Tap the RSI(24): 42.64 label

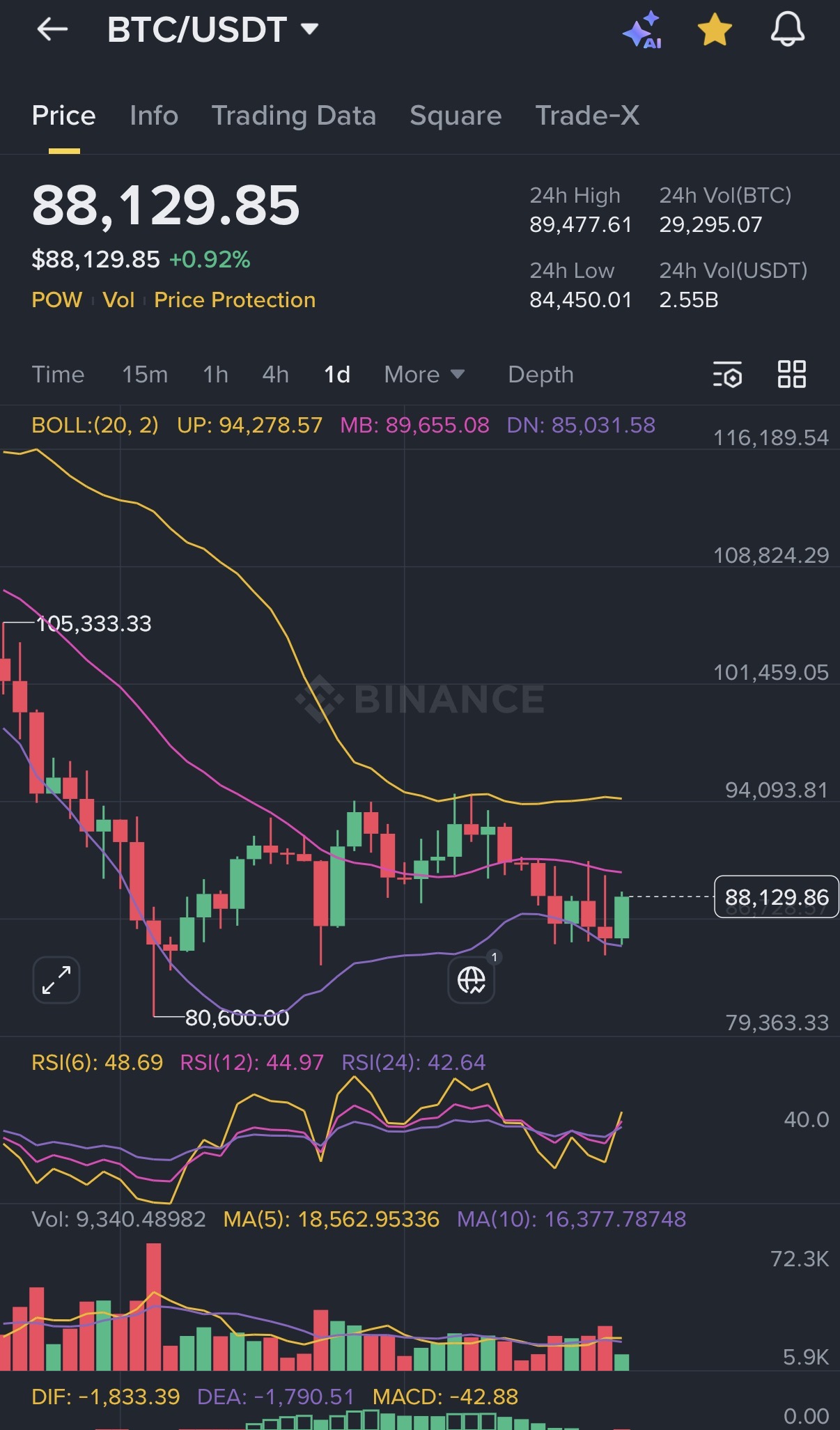coord(414,1062)
